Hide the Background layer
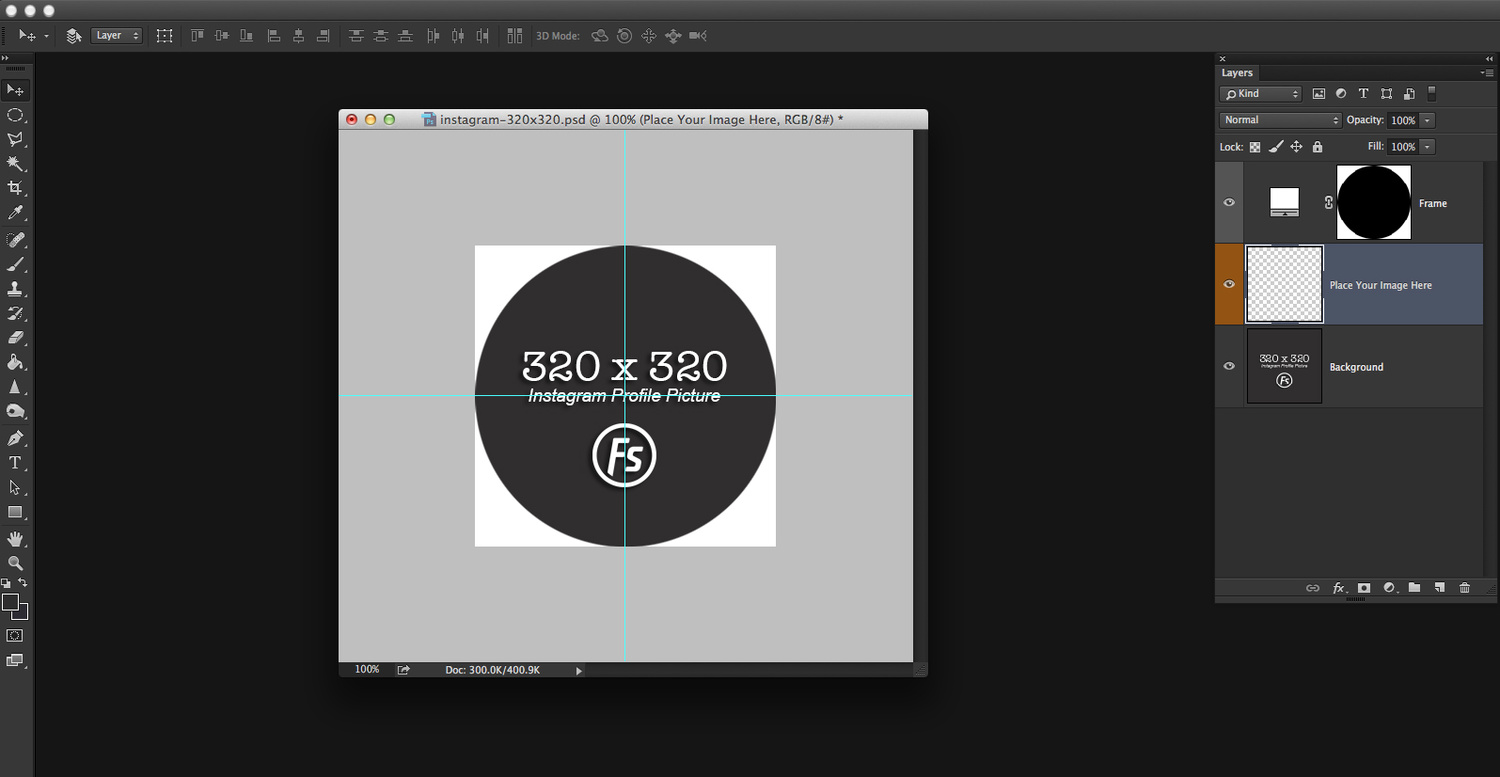The width and height of the screenshot is (1500, 777). point(1230,367)
